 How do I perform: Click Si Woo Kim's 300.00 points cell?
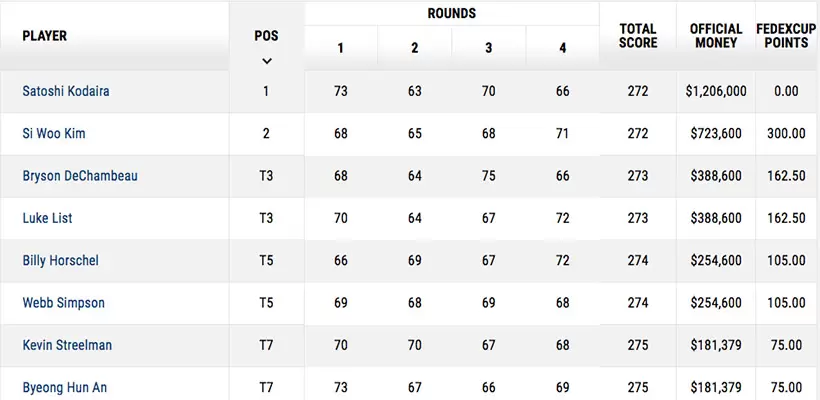[x=786, y=133]
